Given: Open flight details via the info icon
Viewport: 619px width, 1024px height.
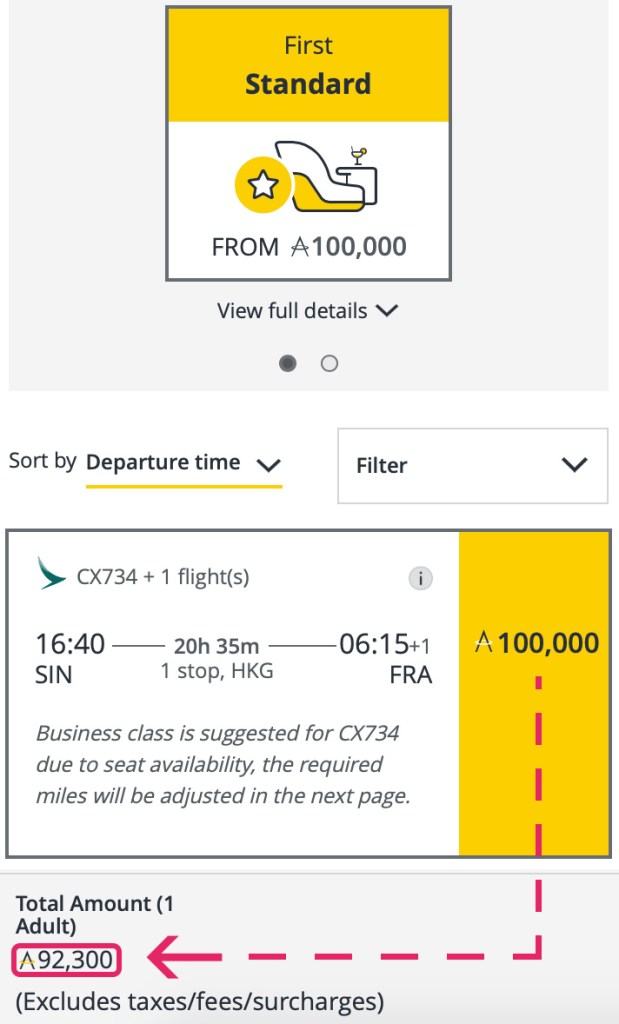Looking at the screenshot, I should coord(419,578).
